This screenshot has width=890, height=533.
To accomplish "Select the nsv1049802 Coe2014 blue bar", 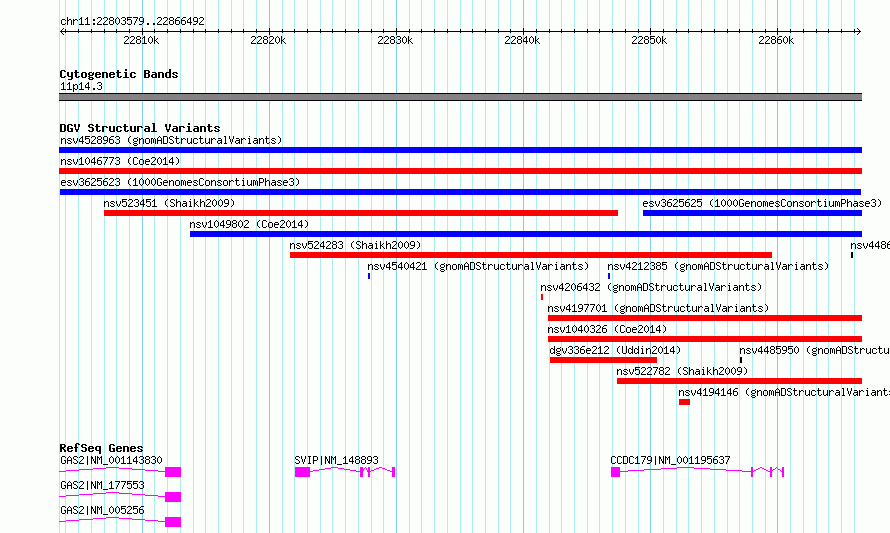I will point(526,234).
